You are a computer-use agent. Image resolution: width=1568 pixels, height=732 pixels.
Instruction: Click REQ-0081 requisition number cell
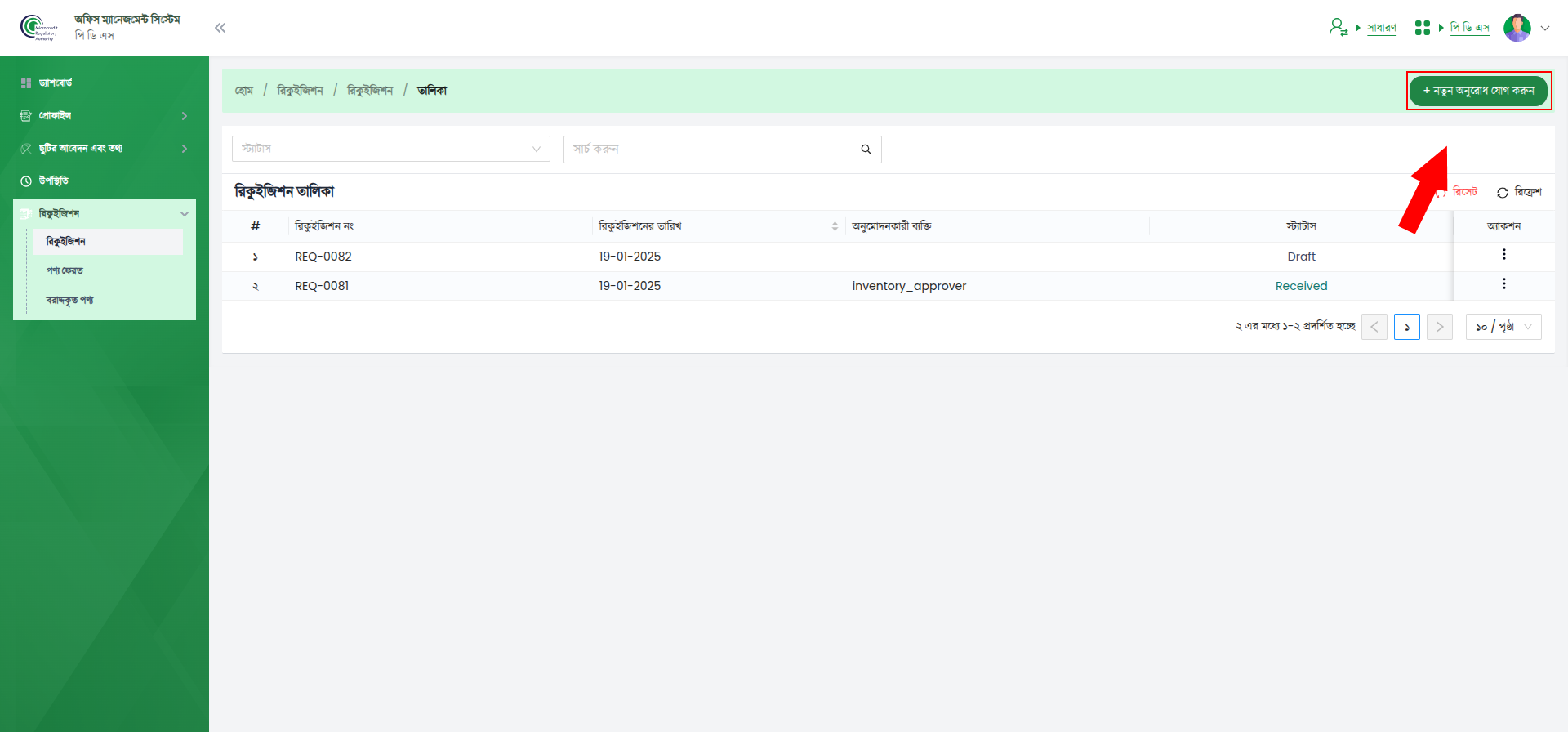click(322, 286)
